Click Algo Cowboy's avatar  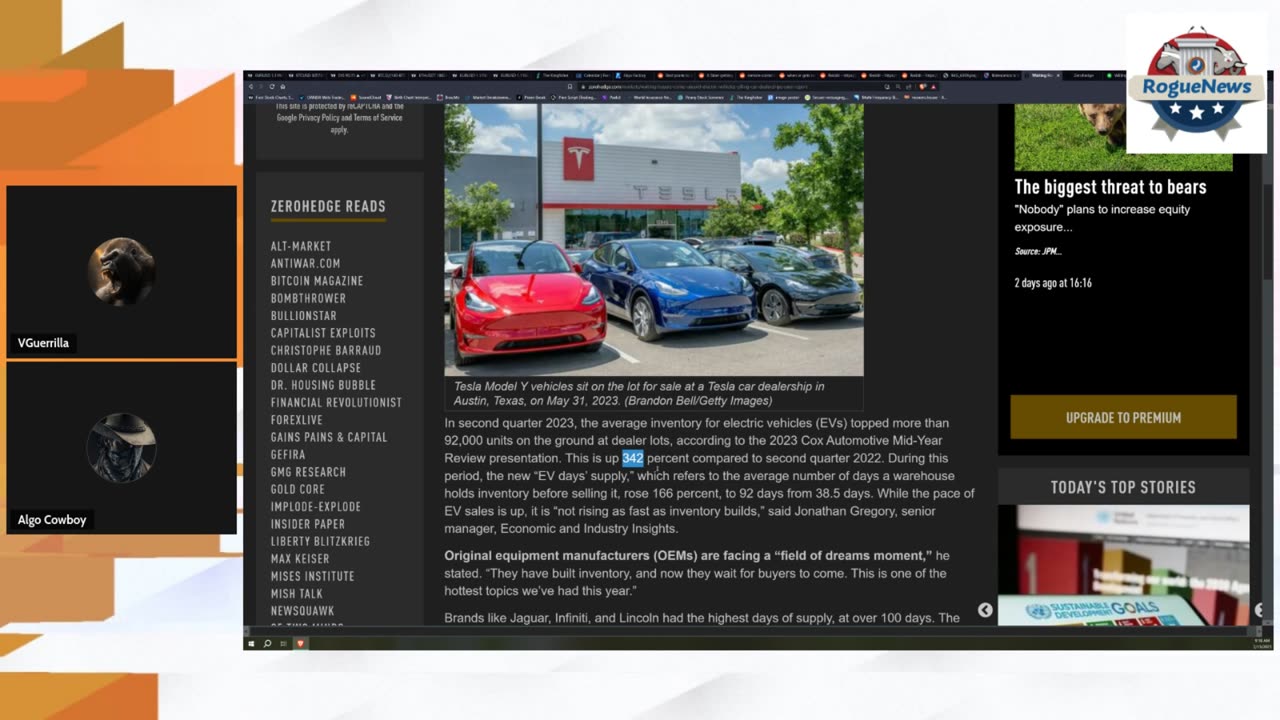coord(121,447)
